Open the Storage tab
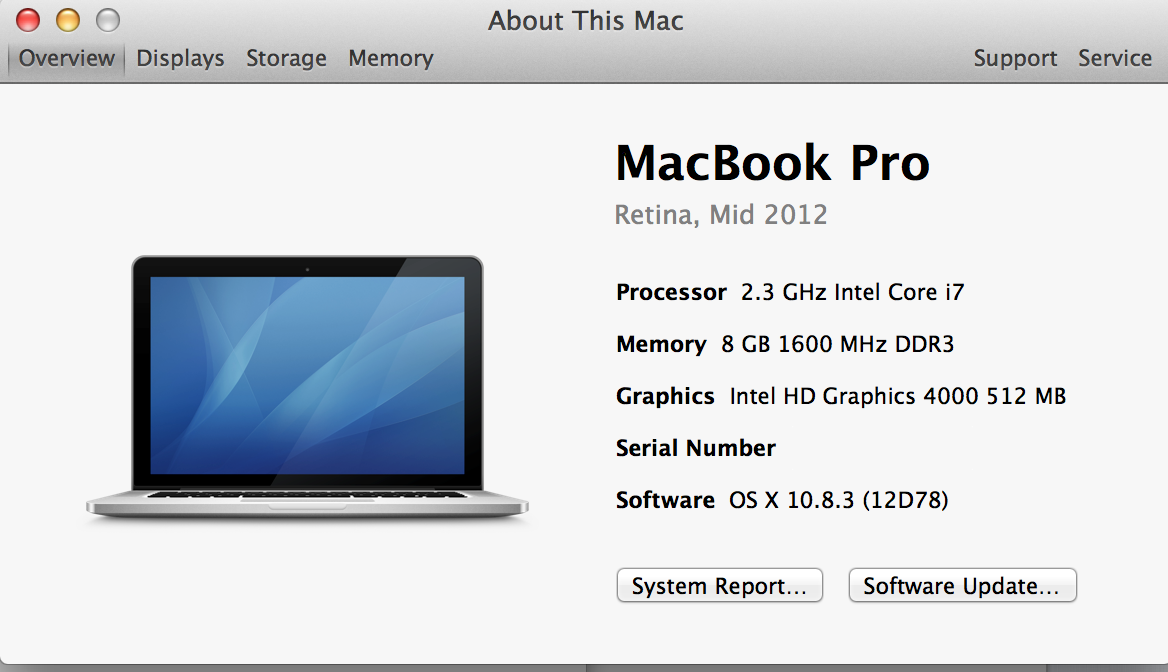This screenshot has height=672, width=1168. pos(286,58)
